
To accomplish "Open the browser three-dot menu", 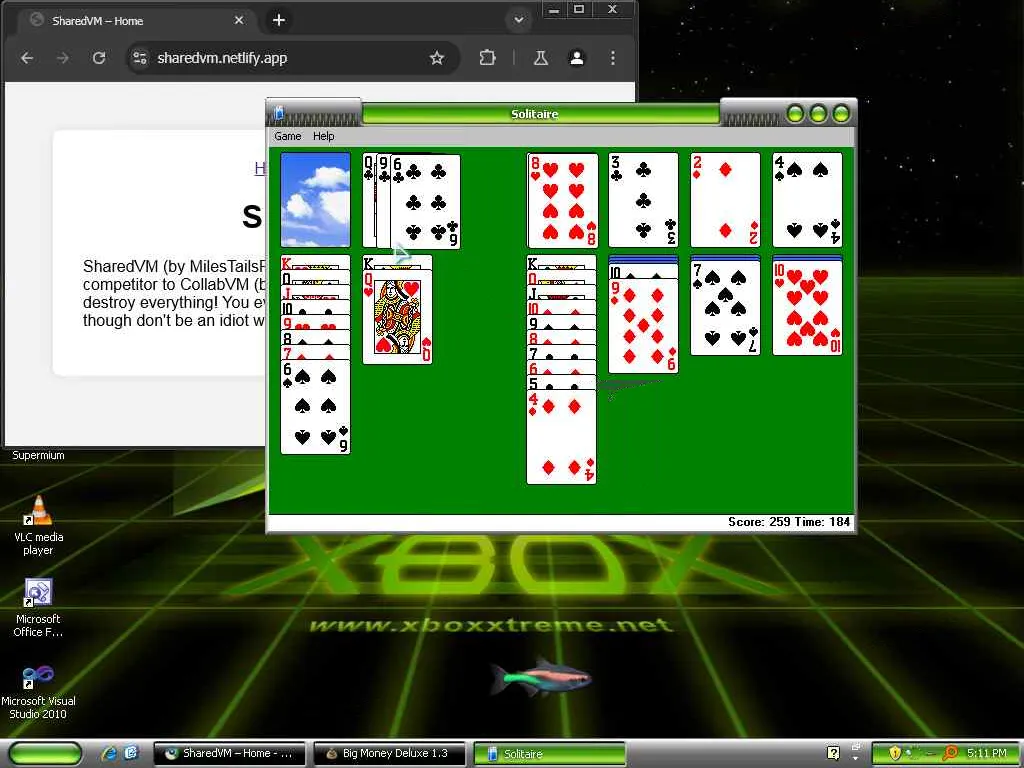I will point(613,58).
